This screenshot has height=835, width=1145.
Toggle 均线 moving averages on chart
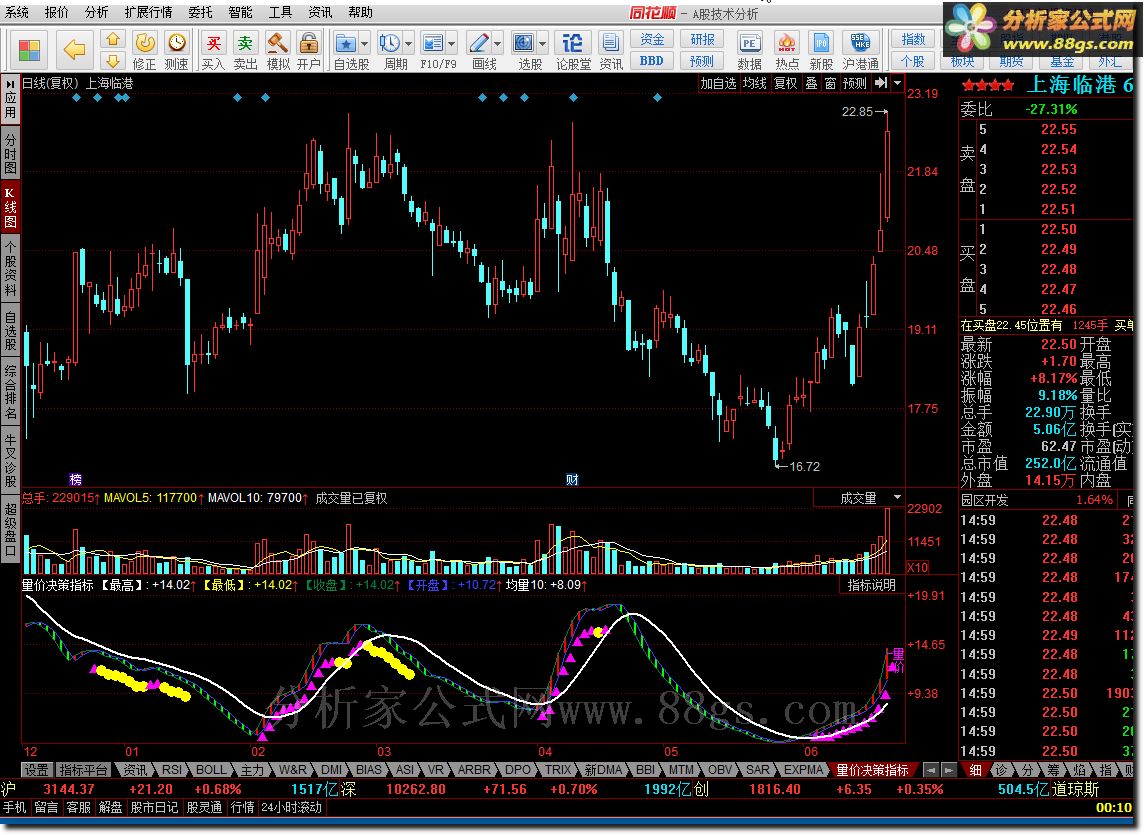pyautogui.click(x=754, y=83)
